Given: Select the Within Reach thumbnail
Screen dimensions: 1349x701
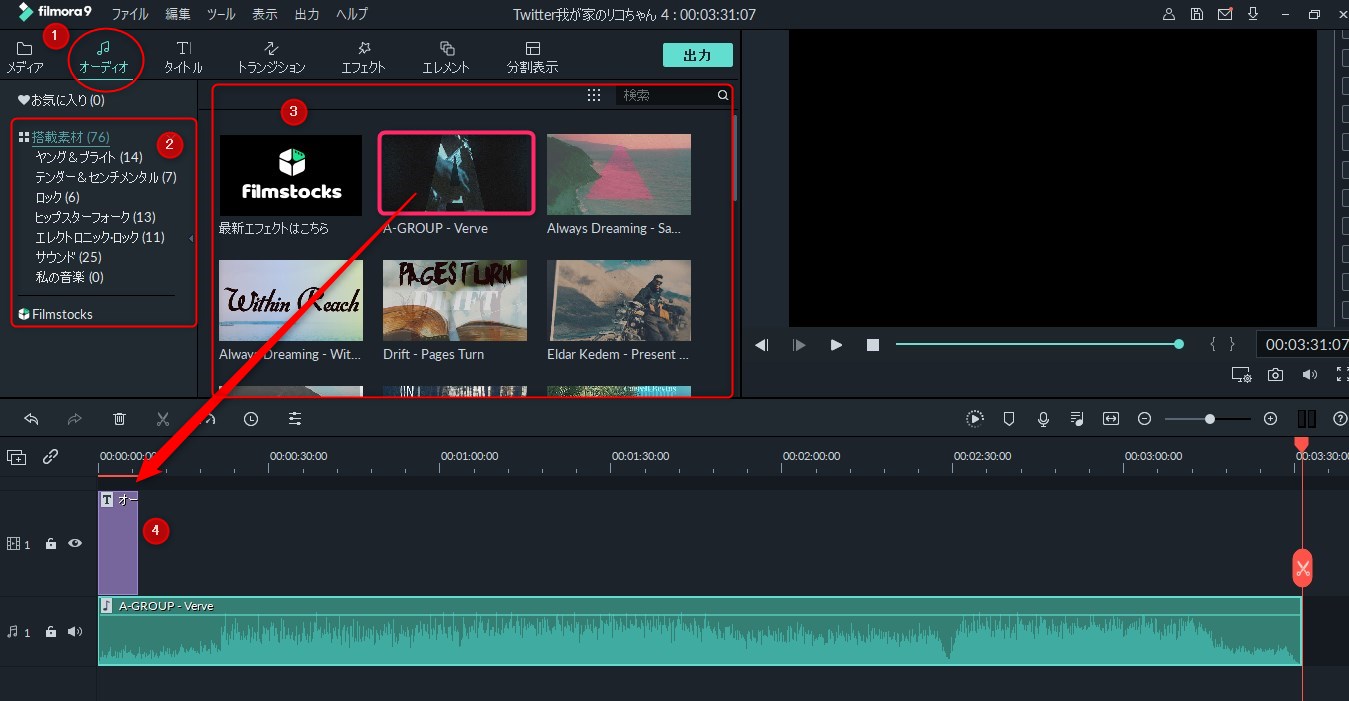Looking at the screenshot, I should coord(291,300).
